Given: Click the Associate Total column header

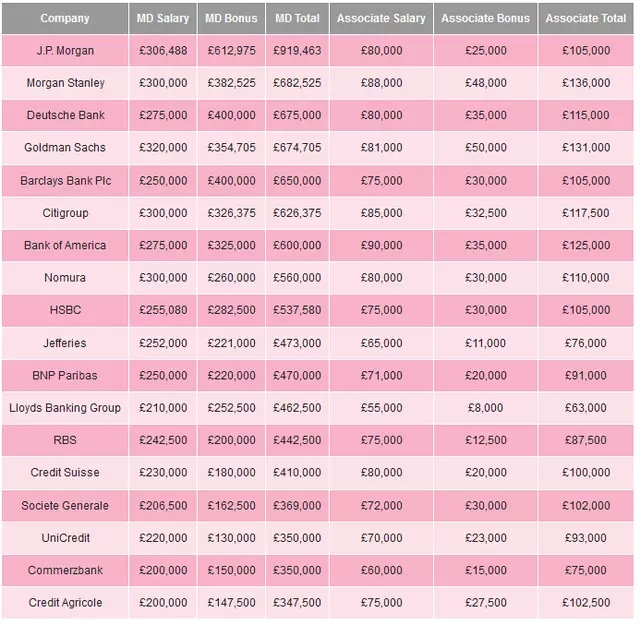Looking at the screenshot, I should point(586,18).
